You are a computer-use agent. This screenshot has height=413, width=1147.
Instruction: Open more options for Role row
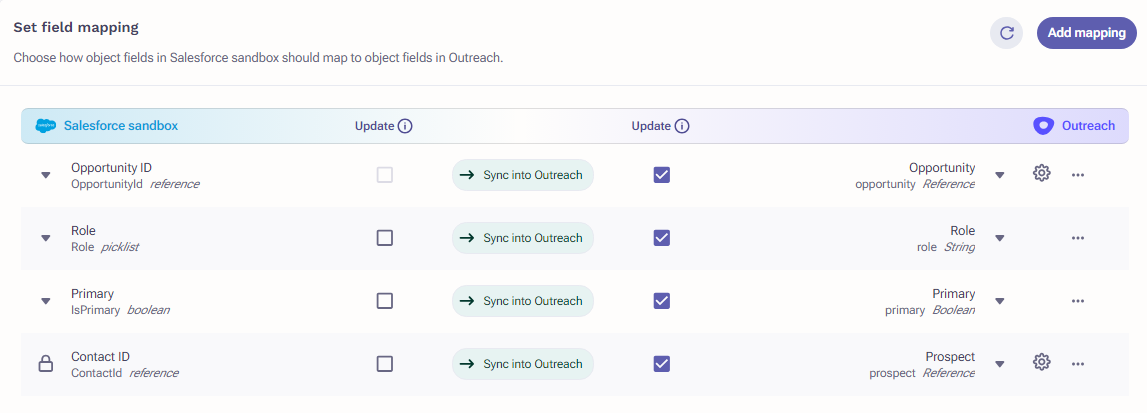click(x=1078, y=238)
